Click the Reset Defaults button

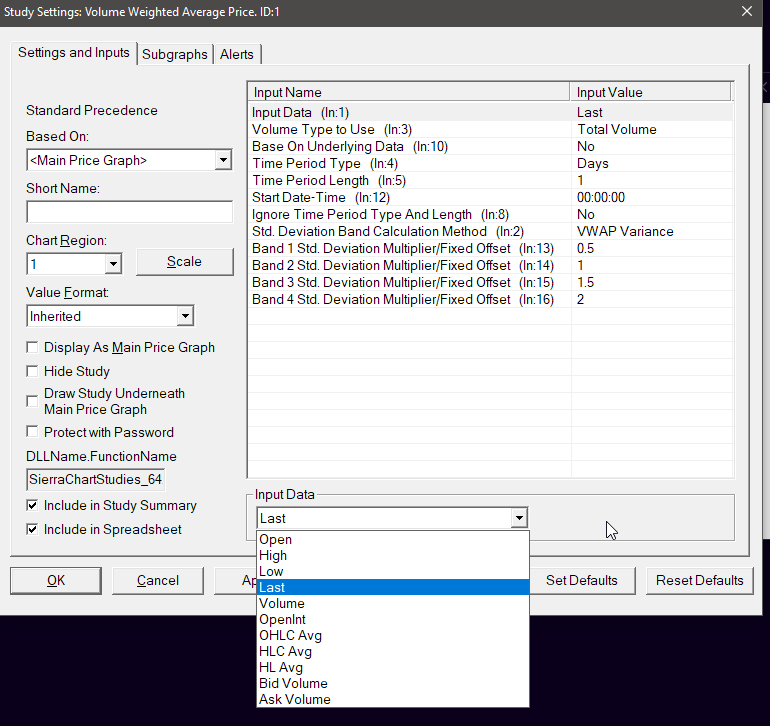(699, 580)
